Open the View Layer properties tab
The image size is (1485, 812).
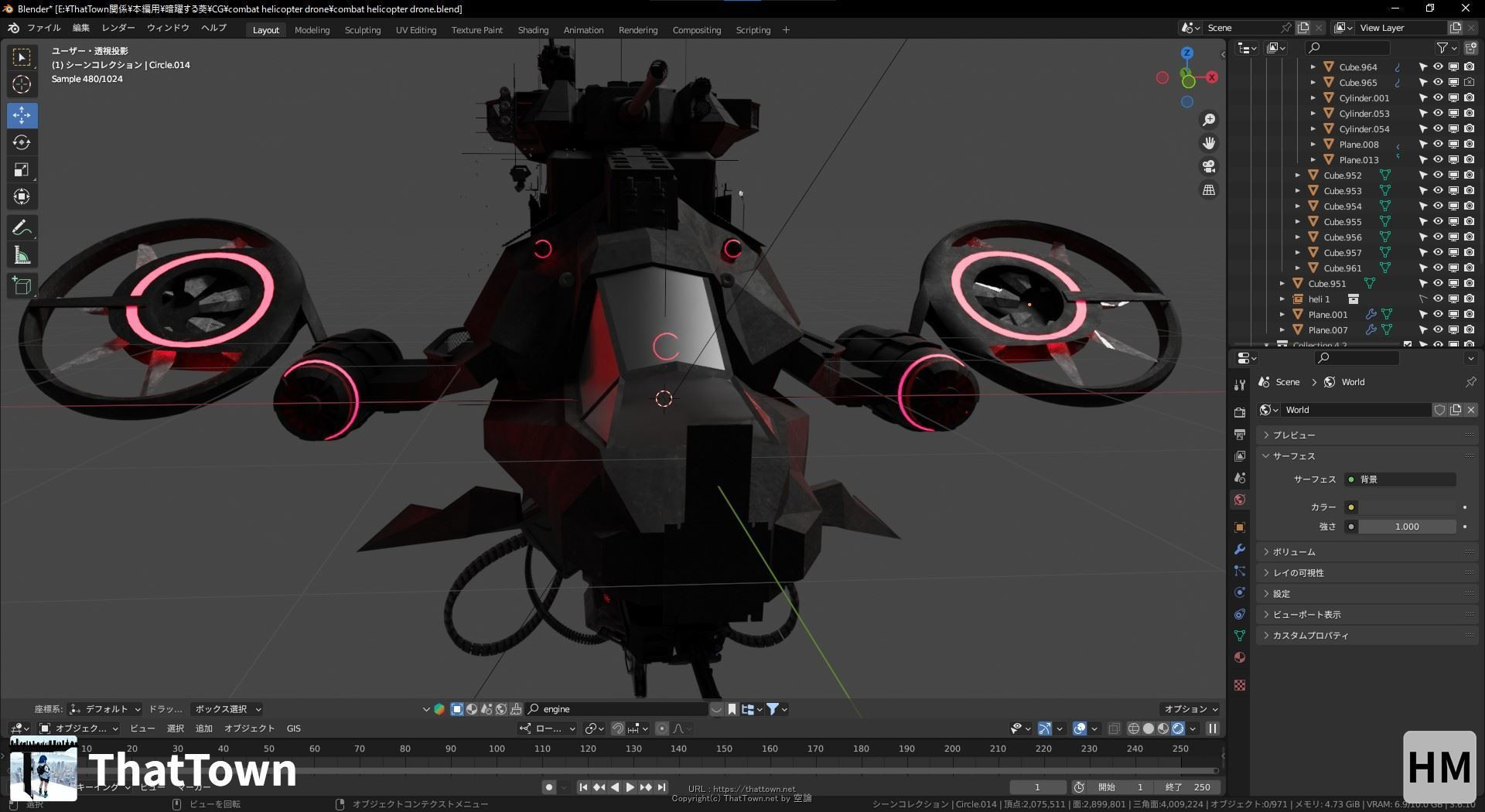pyautogui.click(x=1240, y=456)
